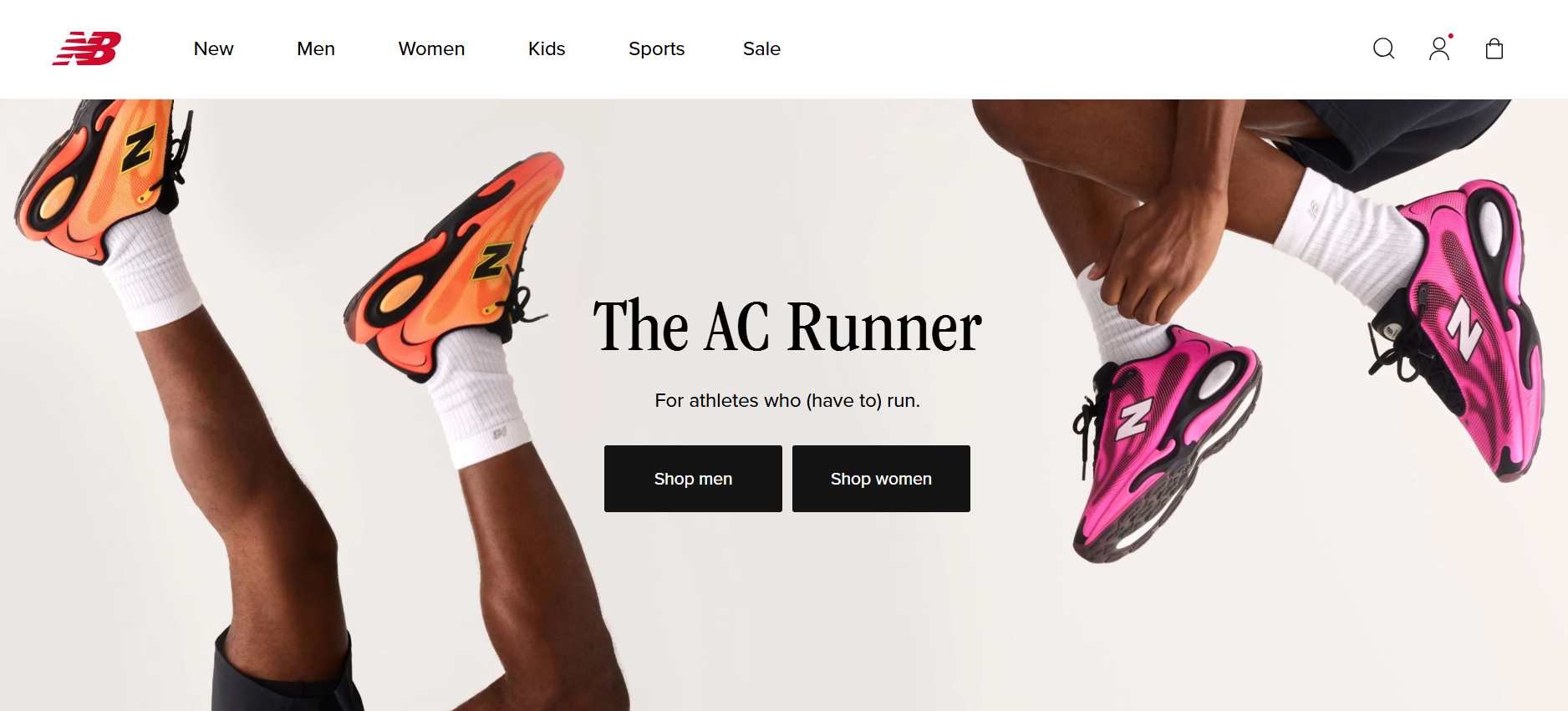1568x711 pixels.
Task: Click the tagline For athletes who run
Action: (x=787, y=401)
